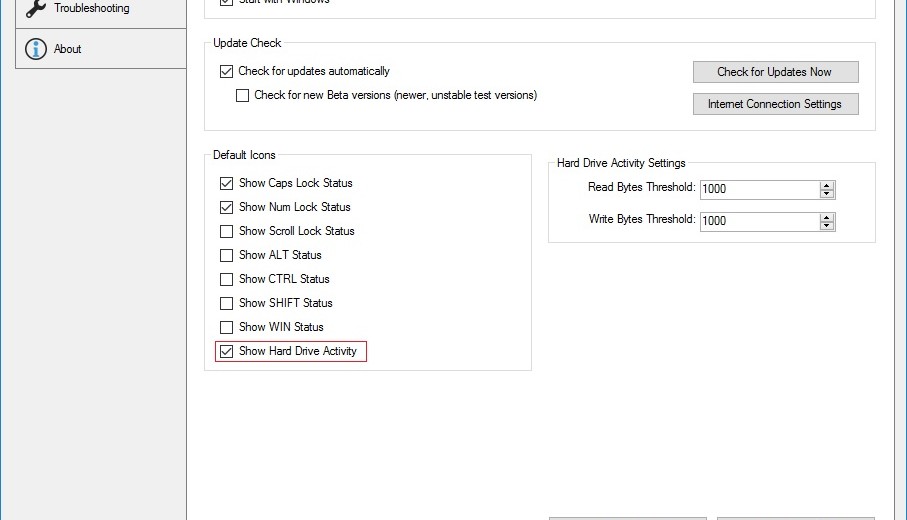Screen dimensions: 907x520
Task: Click the Troubleshooting wrench icon
Action: [x=36, y=9]
